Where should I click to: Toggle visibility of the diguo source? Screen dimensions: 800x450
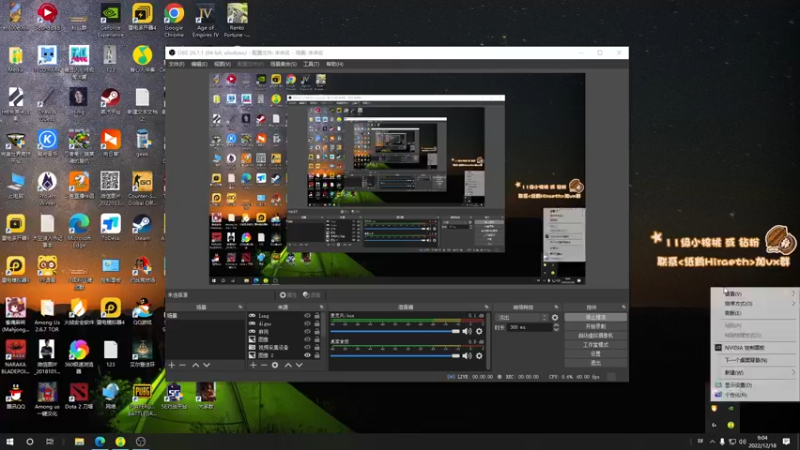tap(307, 323)
